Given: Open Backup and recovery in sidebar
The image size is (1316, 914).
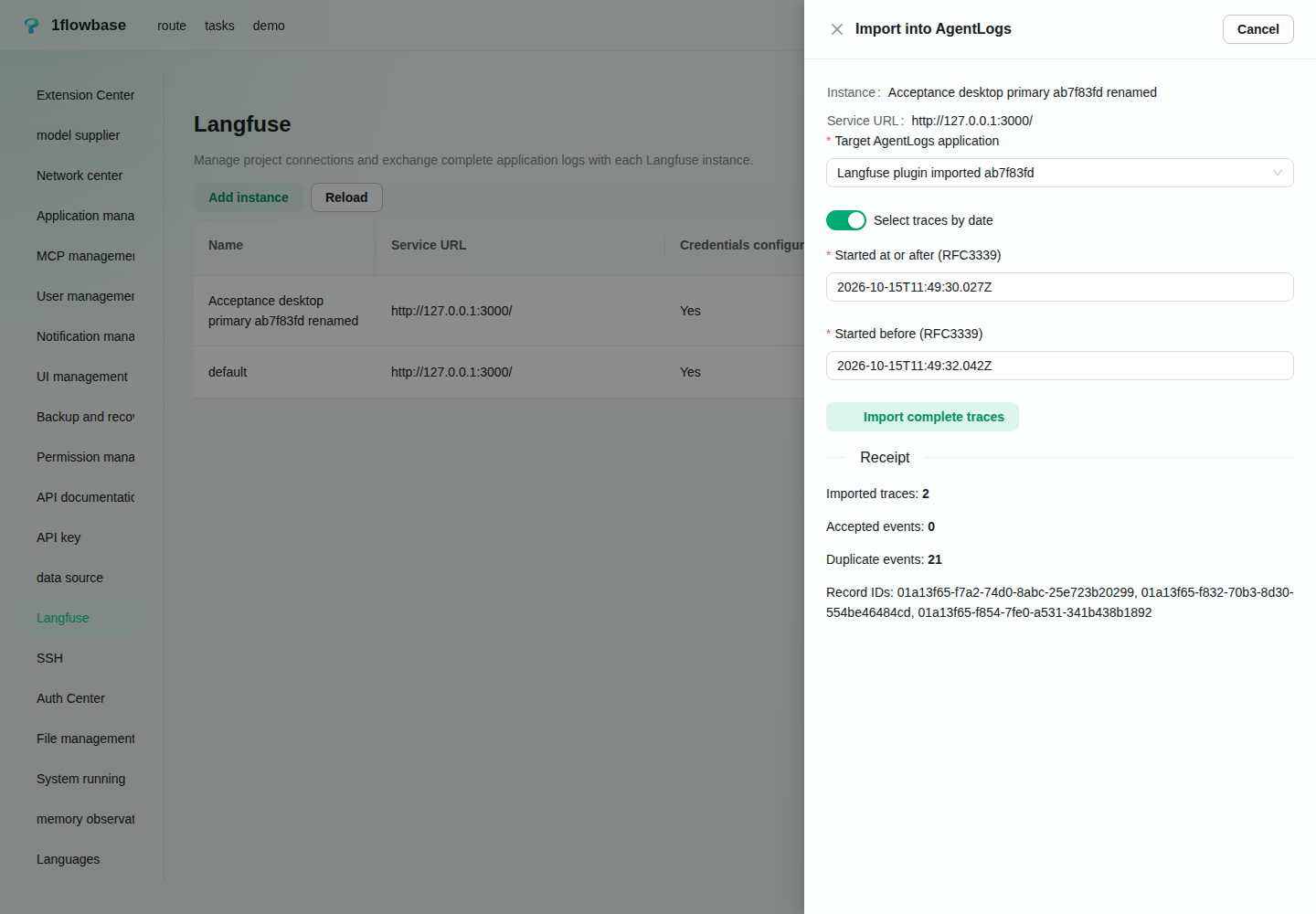Looking at the screenshot, I should point(82,417).
